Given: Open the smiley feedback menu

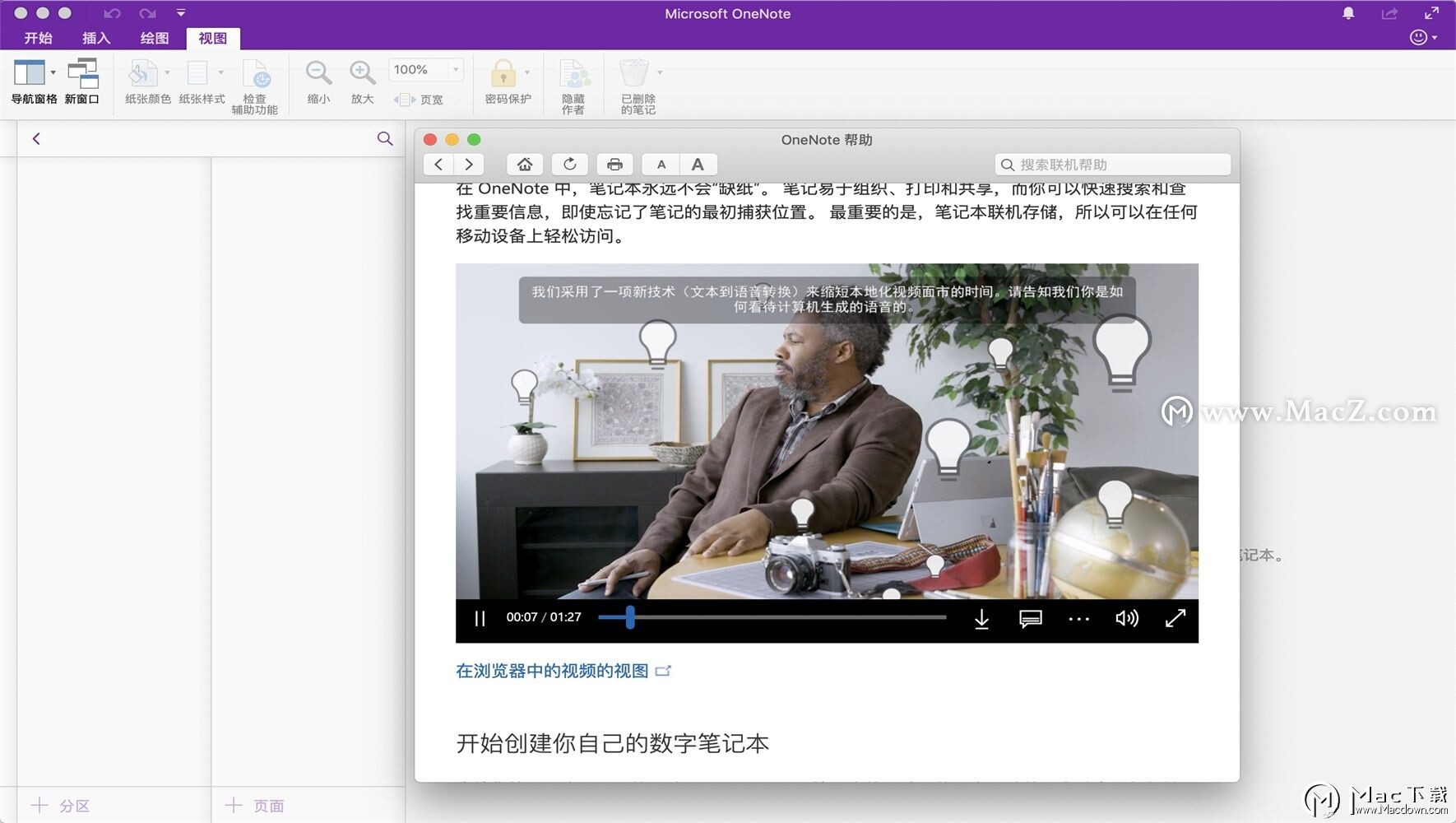Looking at the screenshot, I should (x=1423, y=37).
